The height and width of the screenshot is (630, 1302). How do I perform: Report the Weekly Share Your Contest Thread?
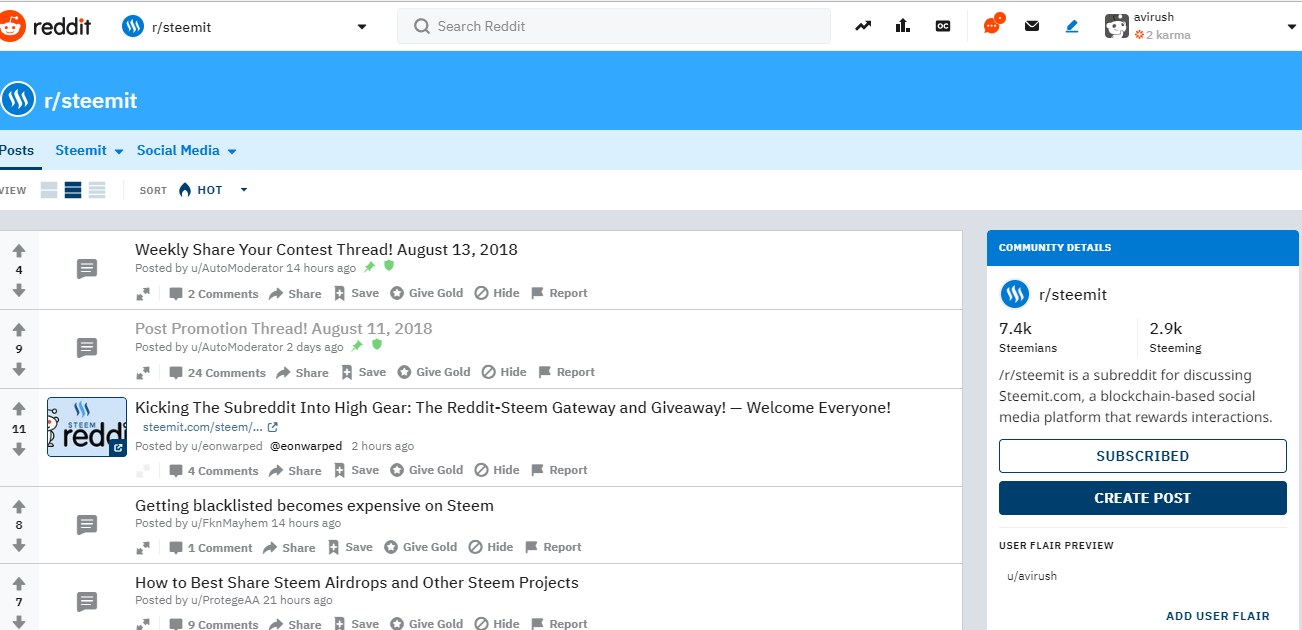click(558, 293)
